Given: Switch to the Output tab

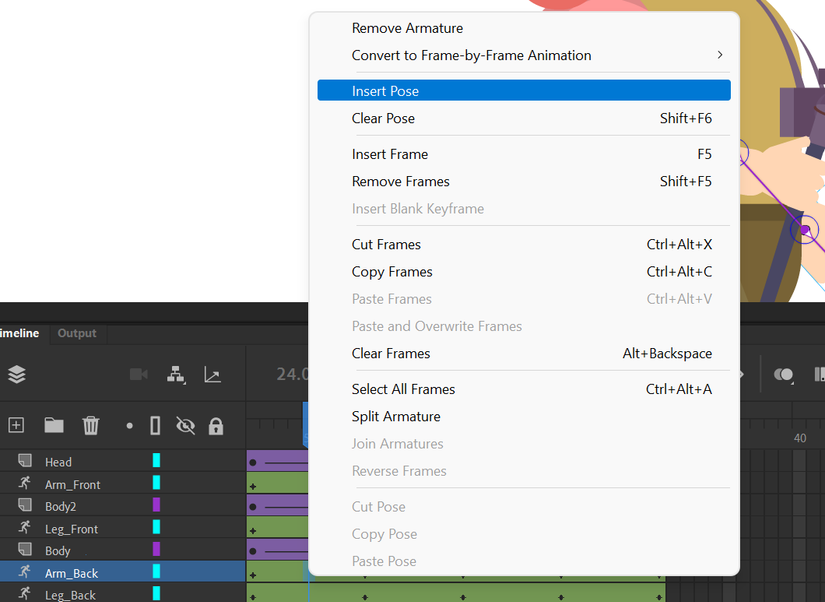Looking at the screenshot, I should tap(77, 333).
